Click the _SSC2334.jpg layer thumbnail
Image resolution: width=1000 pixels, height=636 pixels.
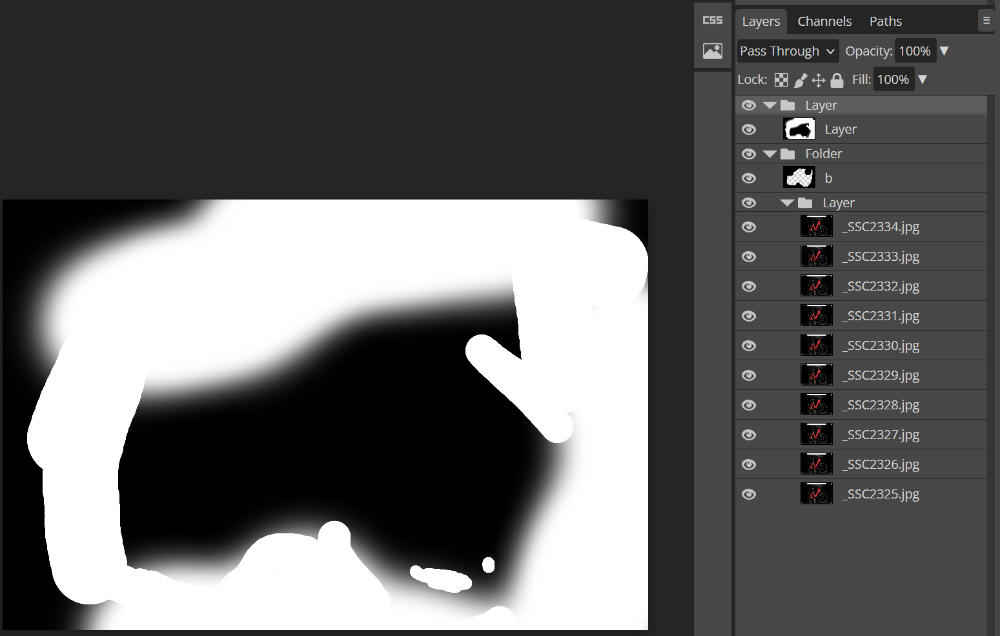pos(816,226)
